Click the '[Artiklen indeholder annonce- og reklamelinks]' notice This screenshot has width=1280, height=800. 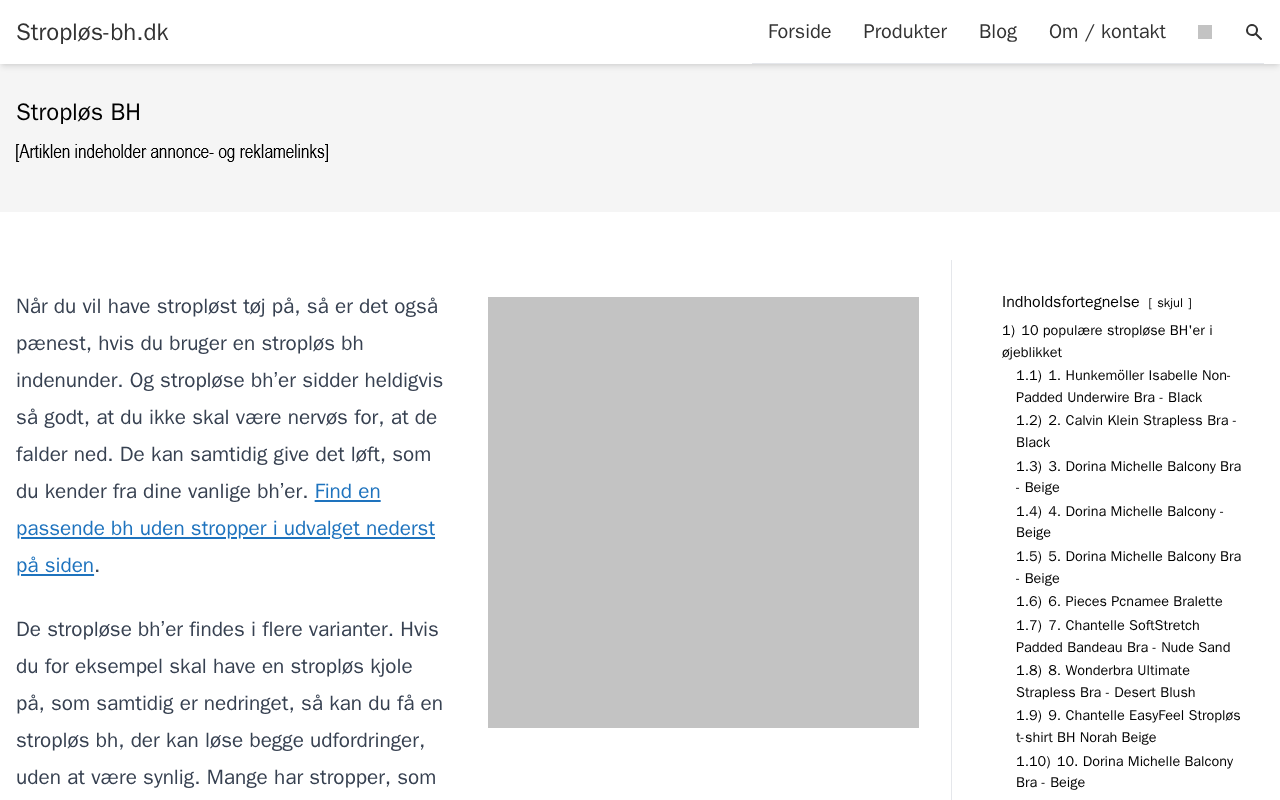172,152
